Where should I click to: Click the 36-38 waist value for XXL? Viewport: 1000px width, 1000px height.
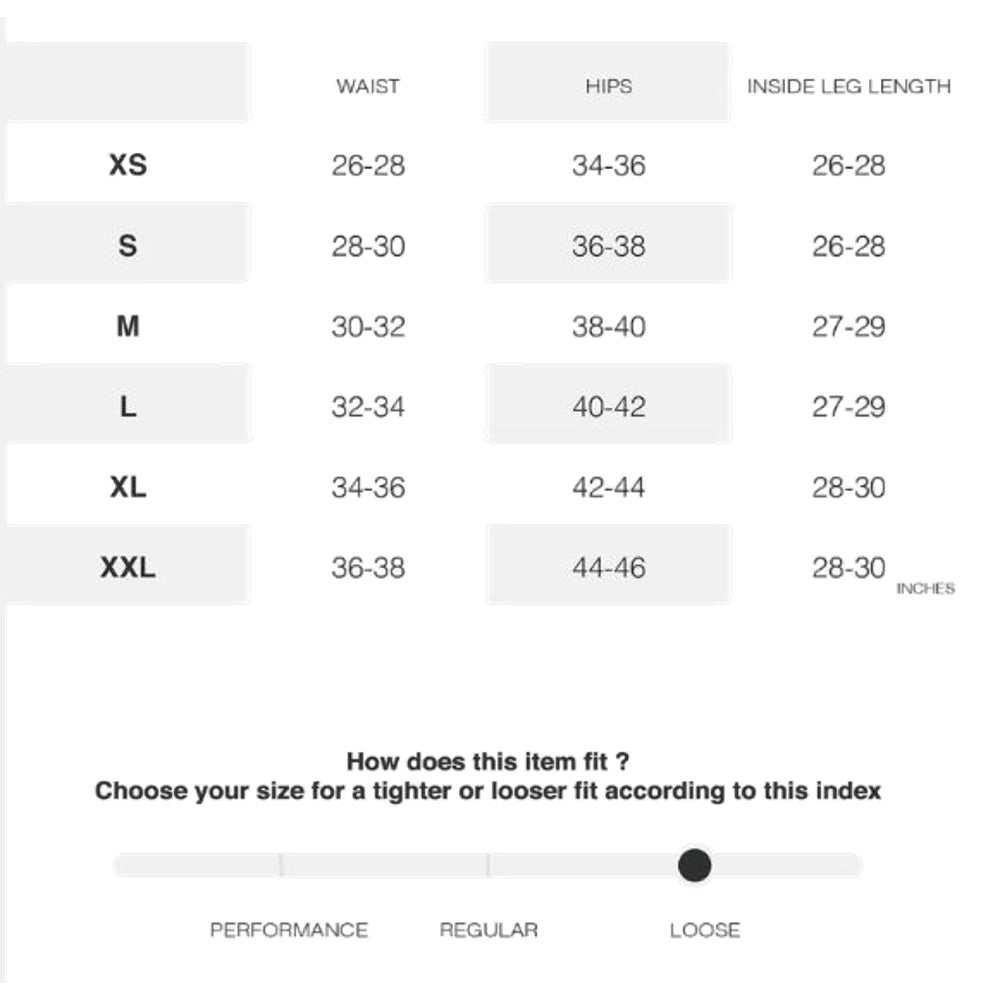(368, 568)
